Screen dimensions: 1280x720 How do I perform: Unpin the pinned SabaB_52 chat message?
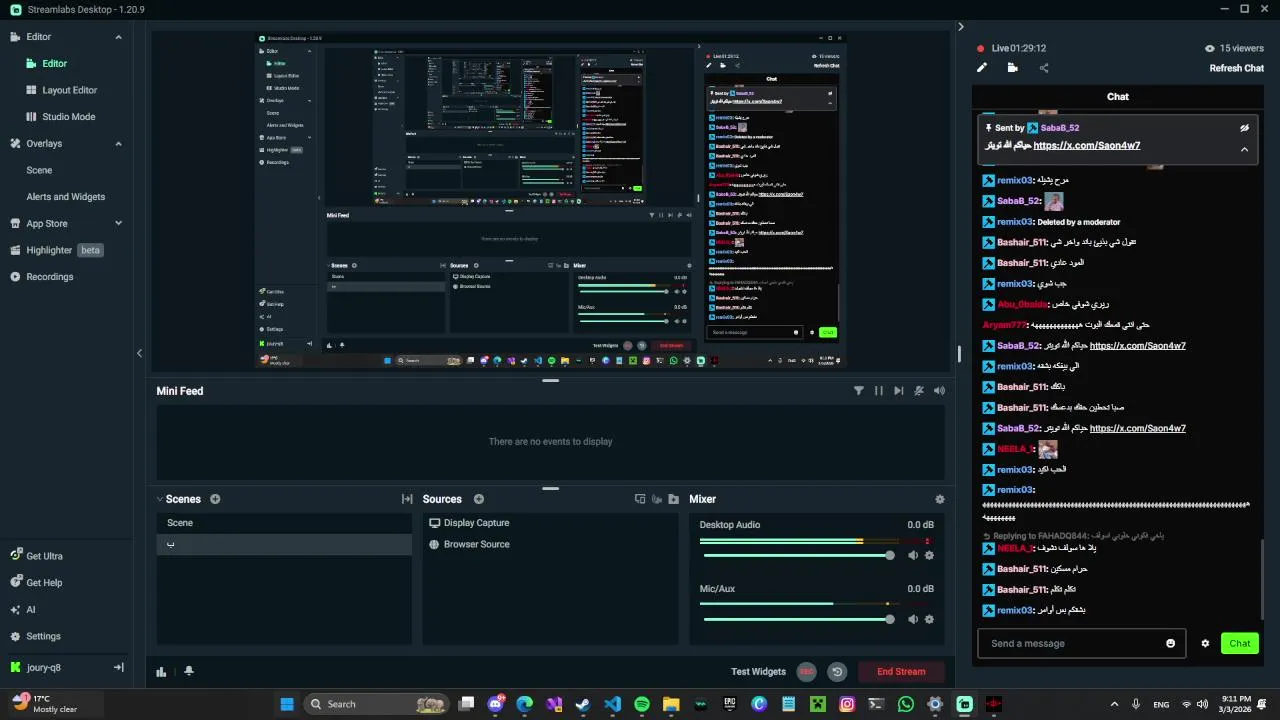[1244, 128]
